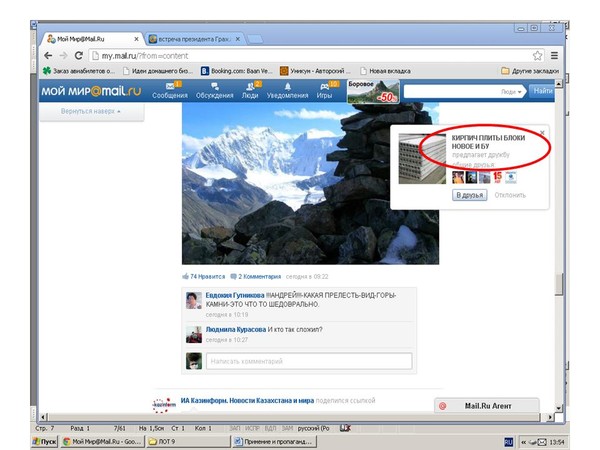
Task: Switch to Применение и пропаганд taskbar item
Action: 275,442
